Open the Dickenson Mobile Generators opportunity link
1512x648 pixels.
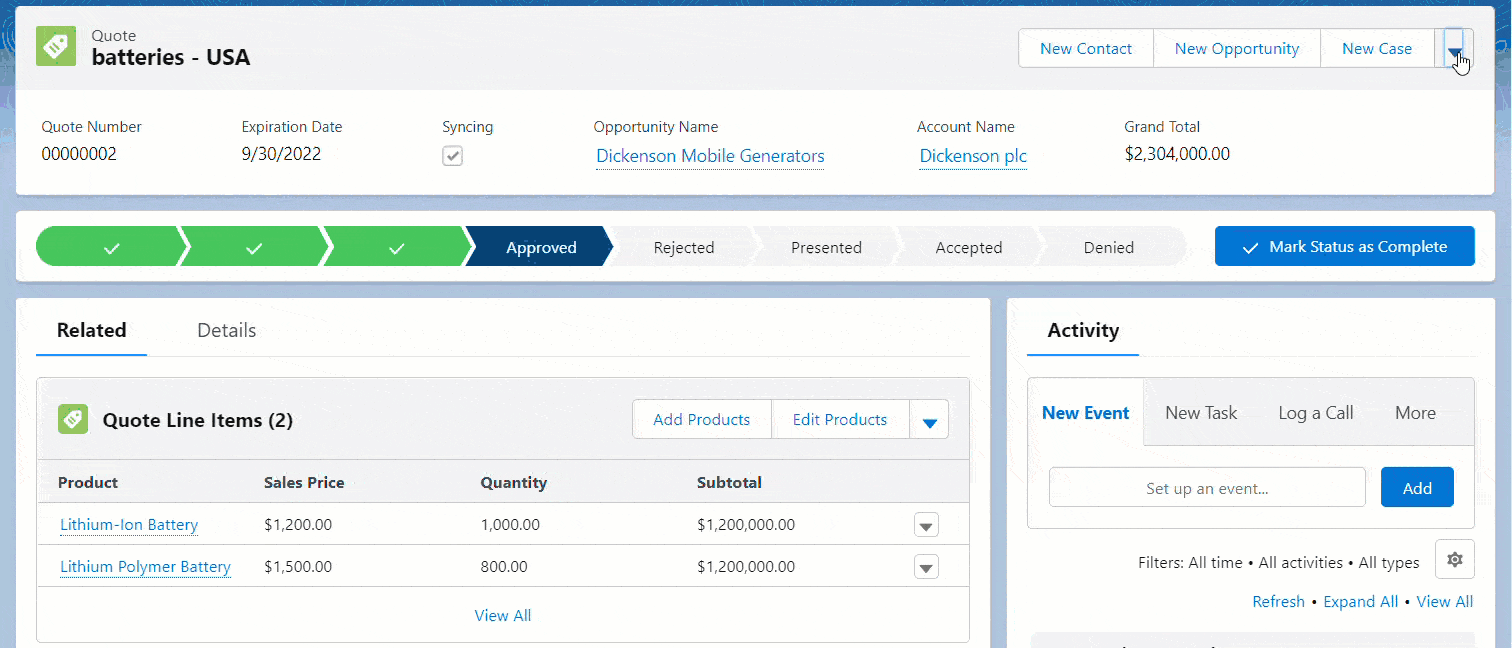(709, 156)
